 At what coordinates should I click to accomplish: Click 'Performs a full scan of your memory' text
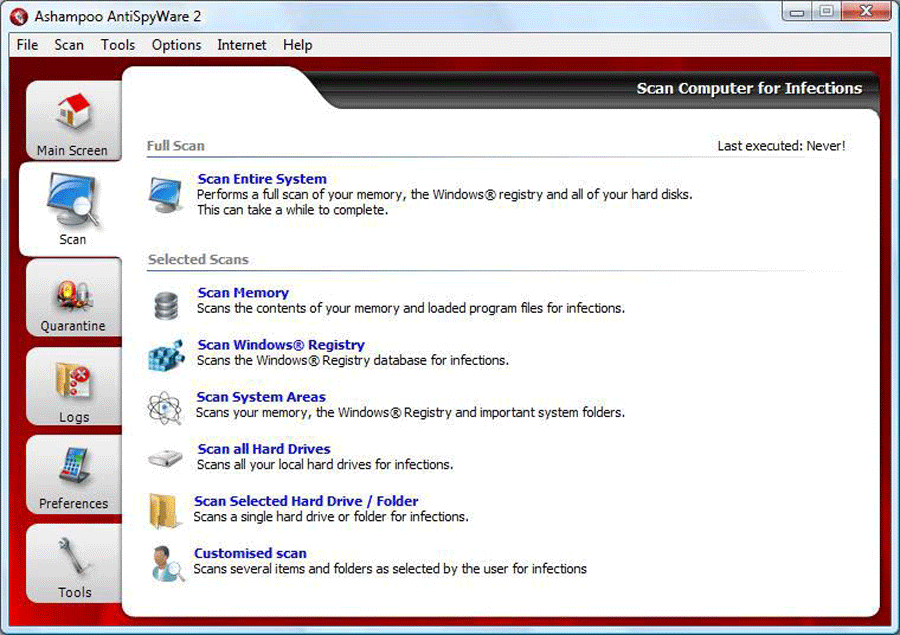click(445, 195)
